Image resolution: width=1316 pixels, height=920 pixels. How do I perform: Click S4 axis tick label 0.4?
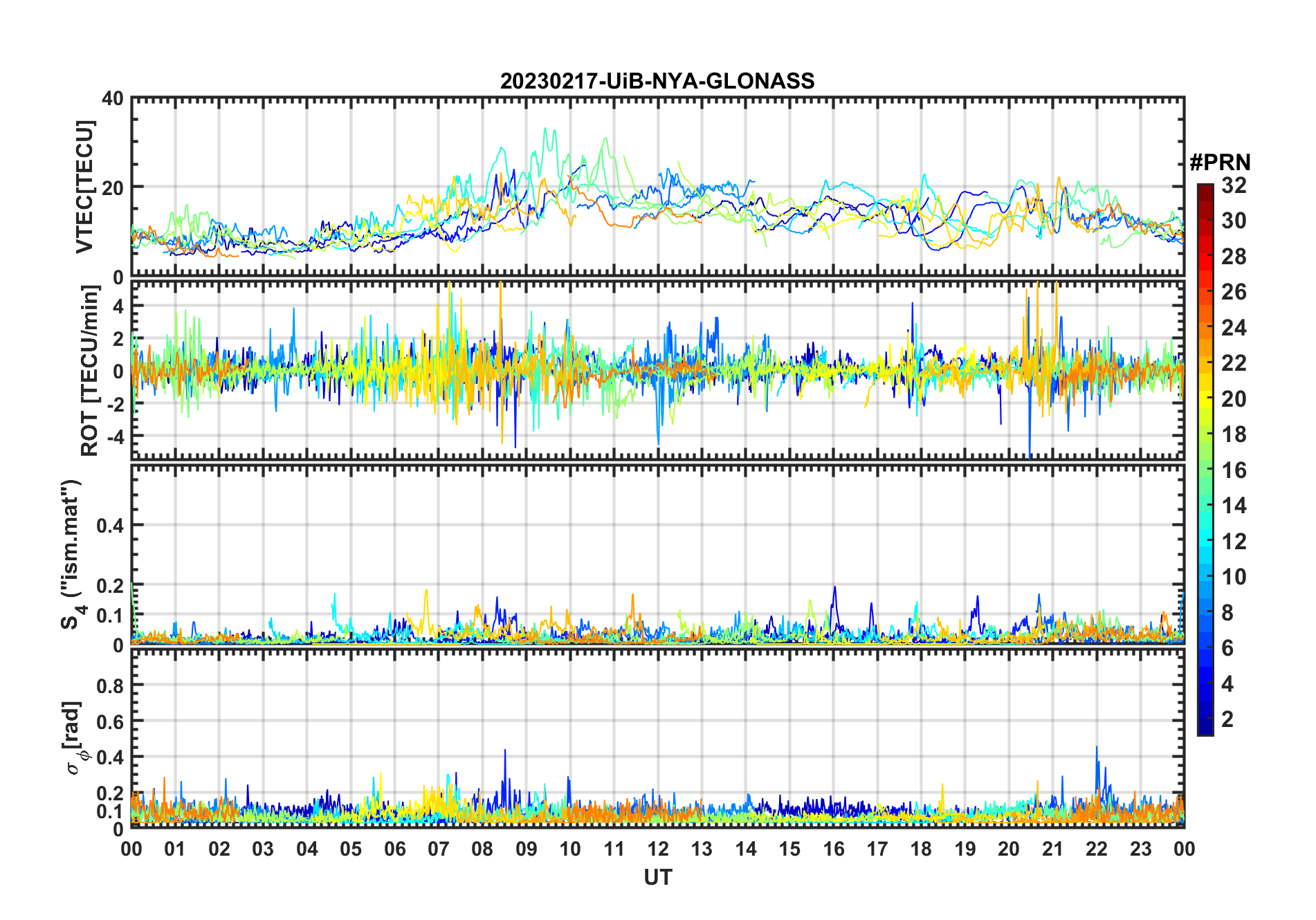(110, 526)
